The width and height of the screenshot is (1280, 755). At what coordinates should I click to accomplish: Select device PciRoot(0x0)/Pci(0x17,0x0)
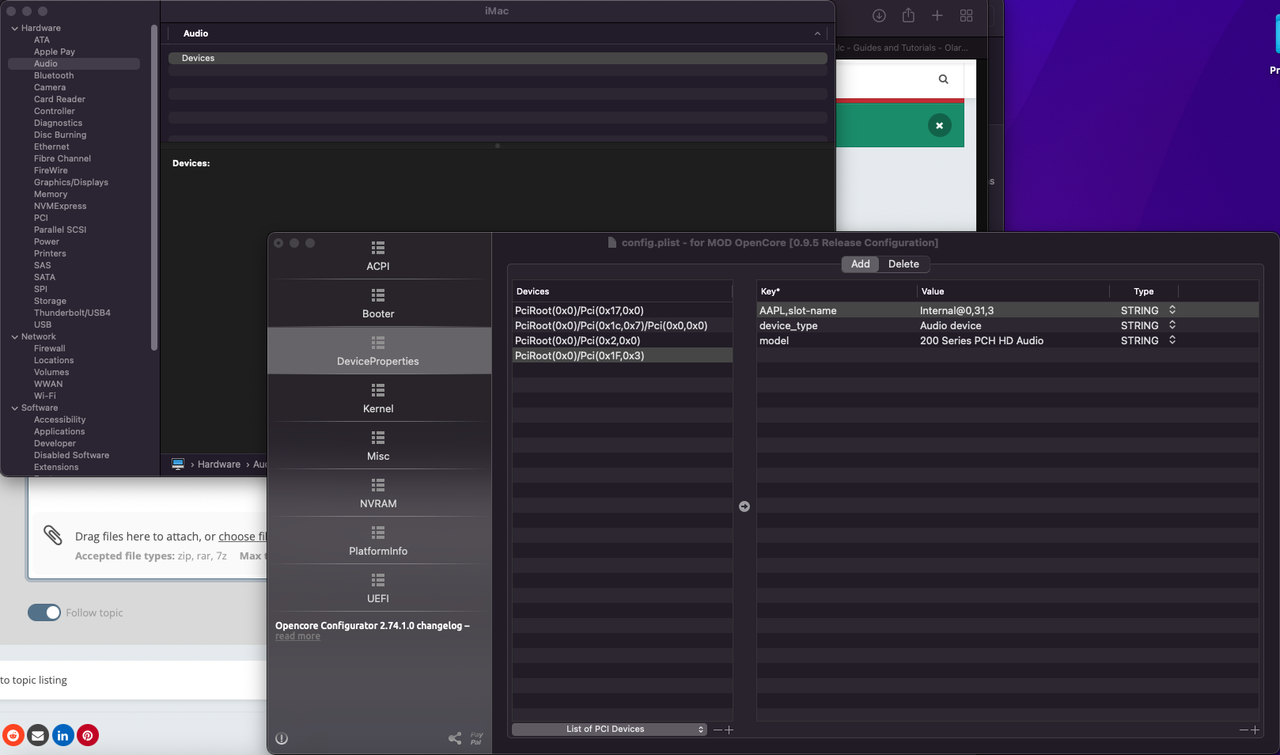(x=622, y=311)
